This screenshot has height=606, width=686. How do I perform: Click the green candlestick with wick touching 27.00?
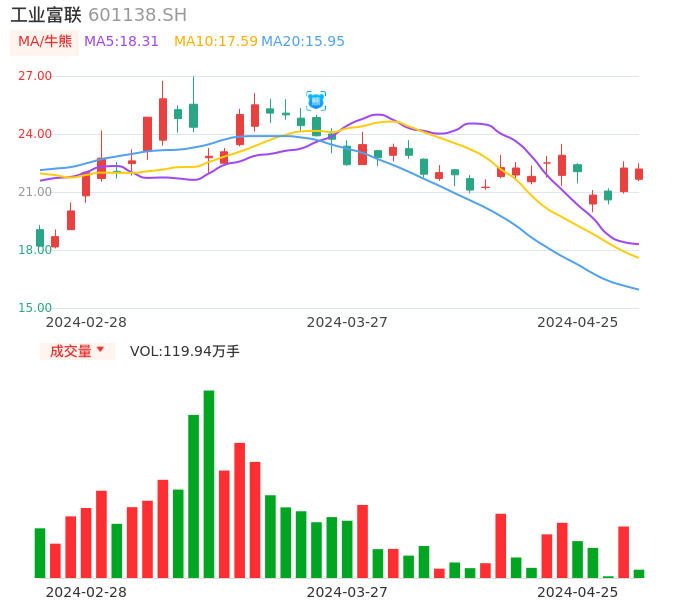(193, 116)
